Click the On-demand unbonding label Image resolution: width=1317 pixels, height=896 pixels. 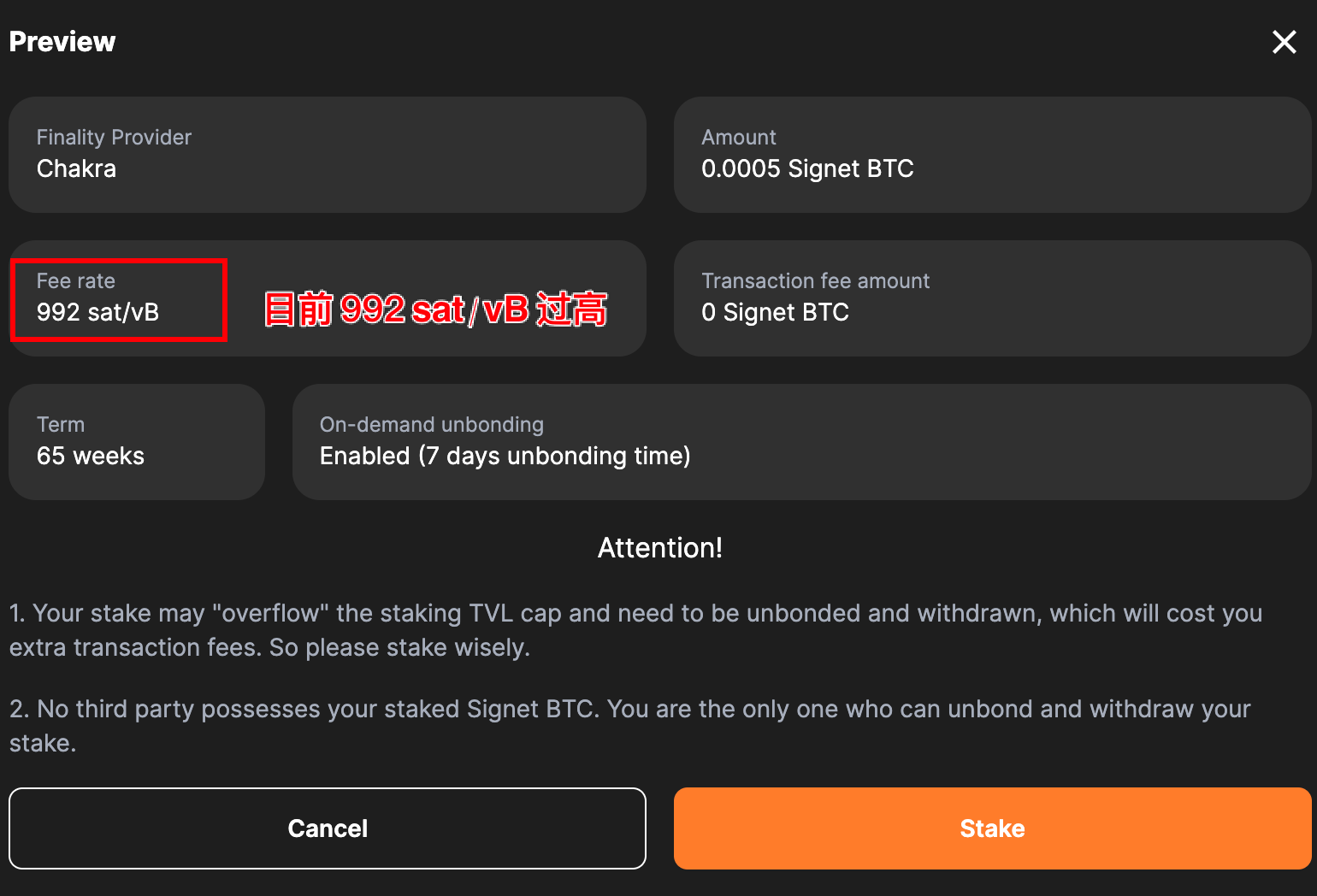tap(432, 425)
